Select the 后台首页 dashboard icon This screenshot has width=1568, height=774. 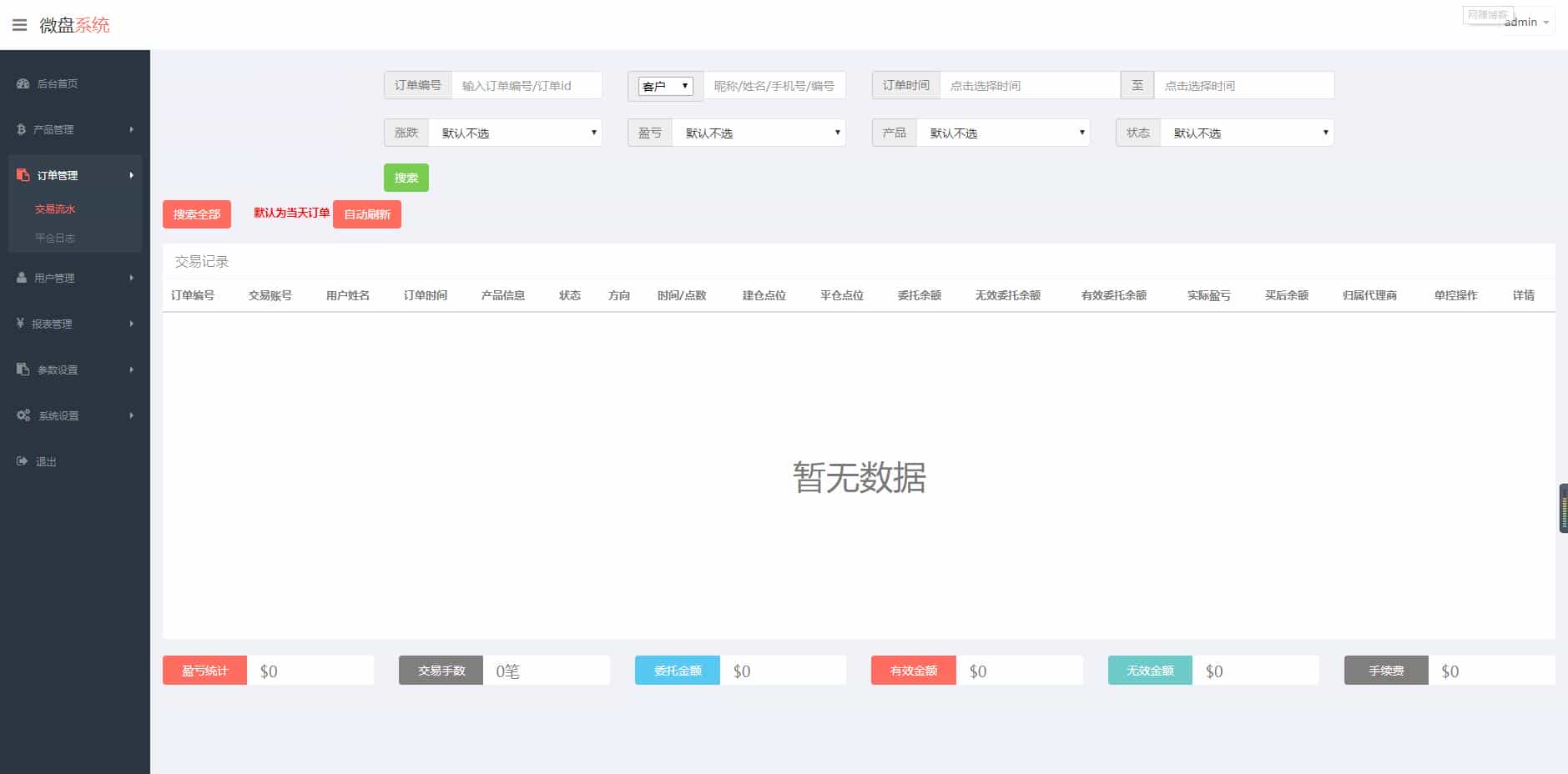coord(21,83)
